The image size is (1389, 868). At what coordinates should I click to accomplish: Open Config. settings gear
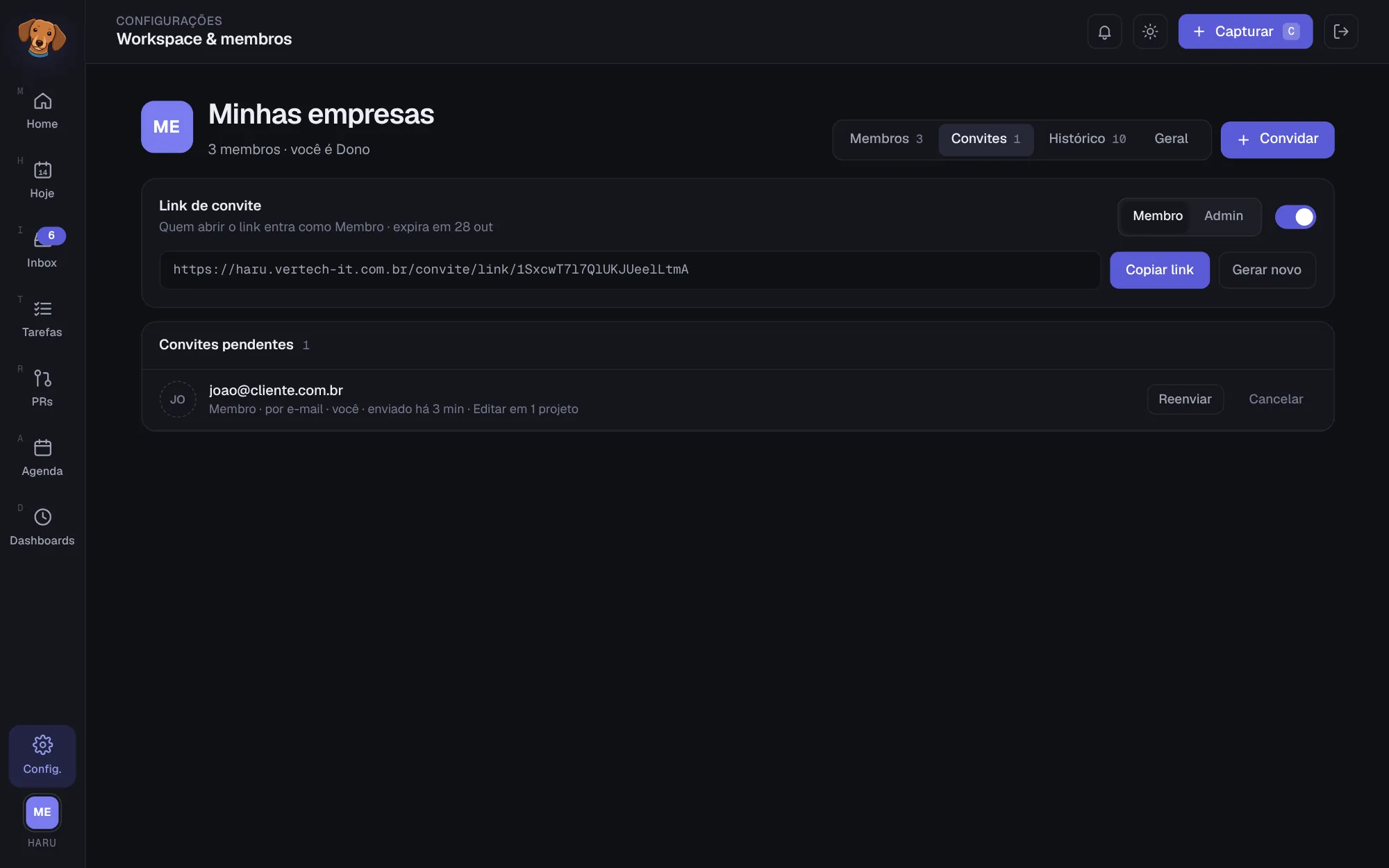point(42,756)
